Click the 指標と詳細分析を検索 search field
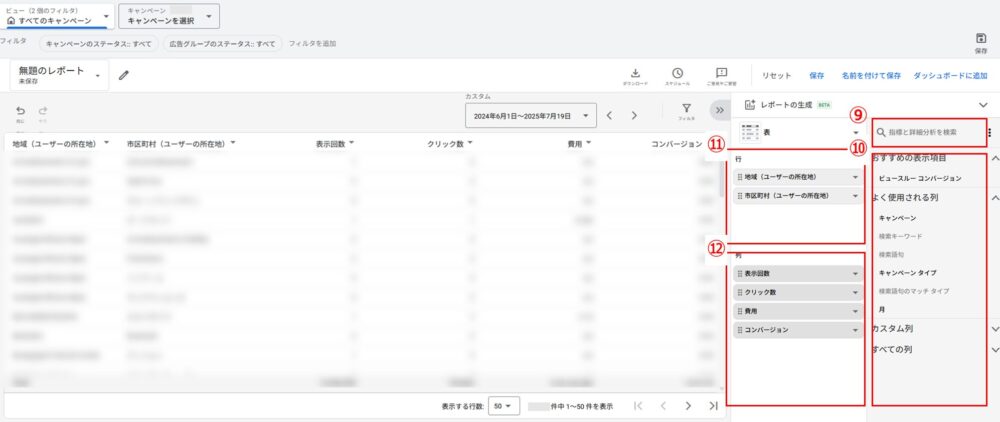1000x422 pixels. click(930, 132)
